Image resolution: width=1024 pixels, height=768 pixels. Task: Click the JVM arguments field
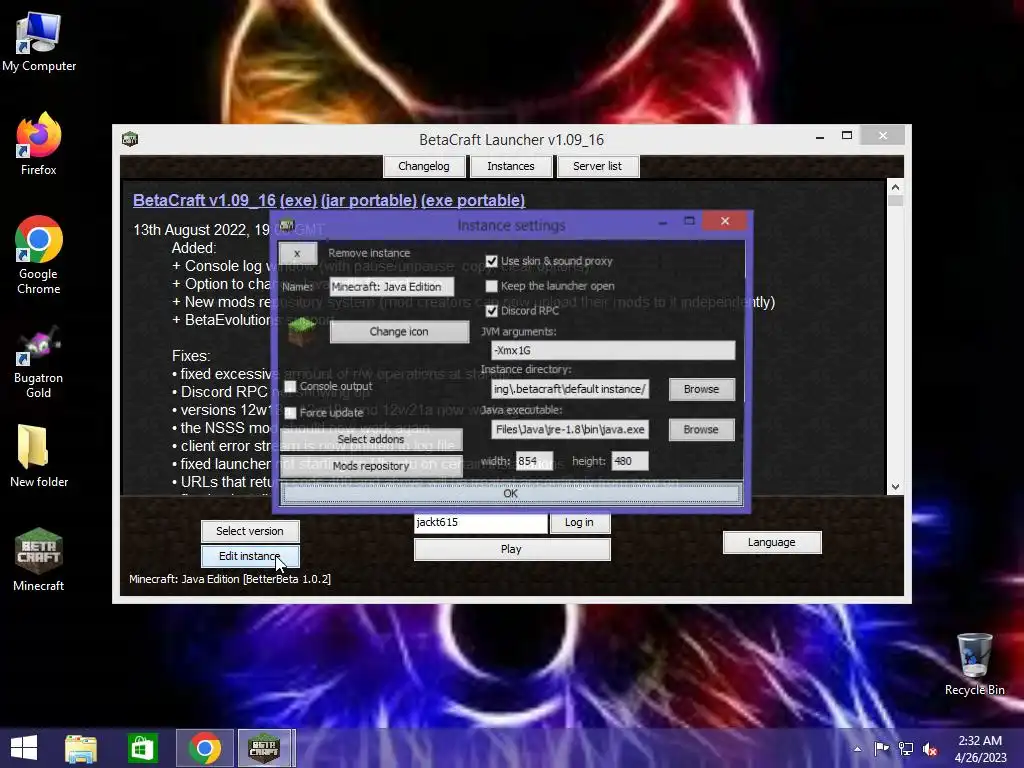pyautogui.click(x=613, y=351)
